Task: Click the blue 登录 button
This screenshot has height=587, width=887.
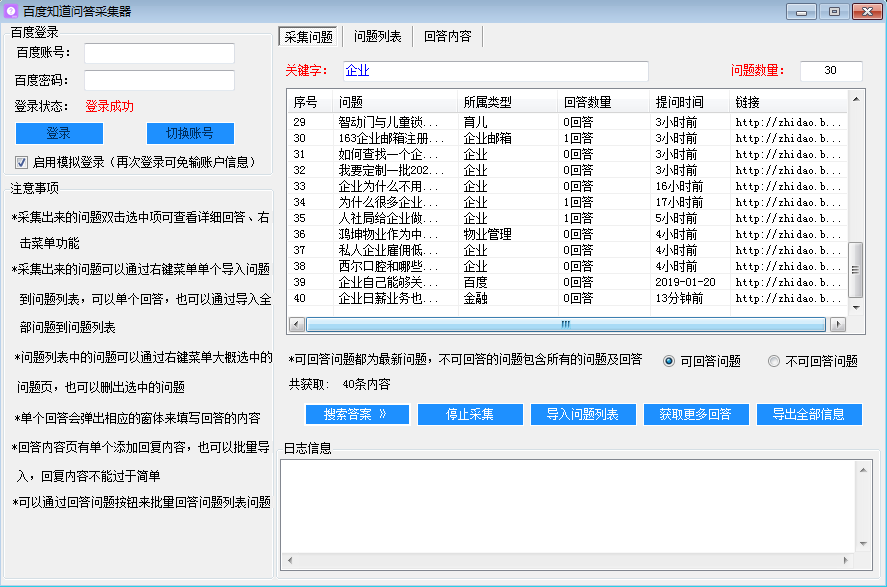Action: (59, 133)
